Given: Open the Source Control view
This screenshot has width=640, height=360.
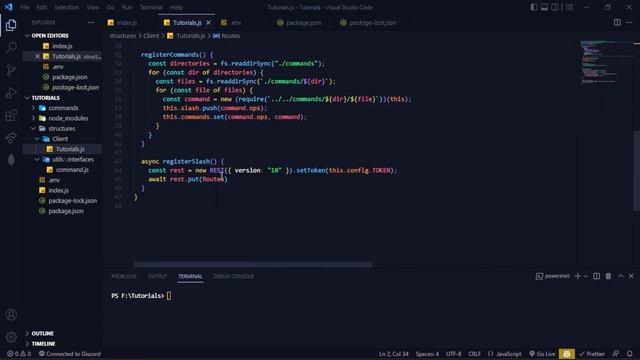Looking at the screenshot, I should tap(11, 70).
